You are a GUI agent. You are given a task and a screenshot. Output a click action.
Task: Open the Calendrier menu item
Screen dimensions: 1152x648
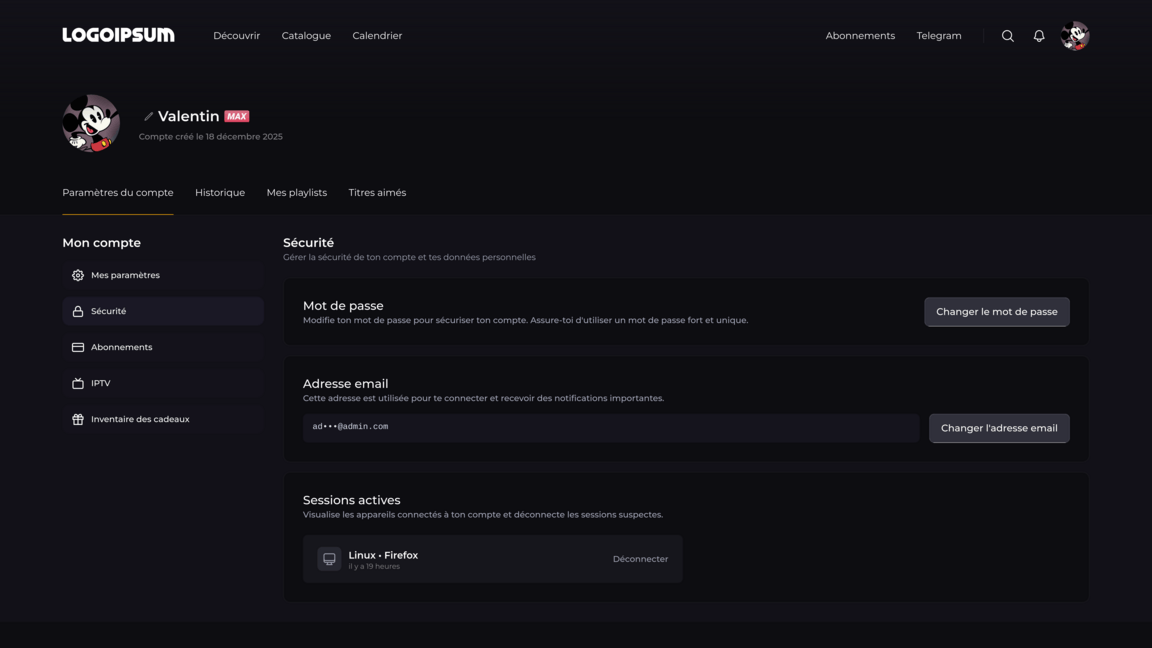377,35
